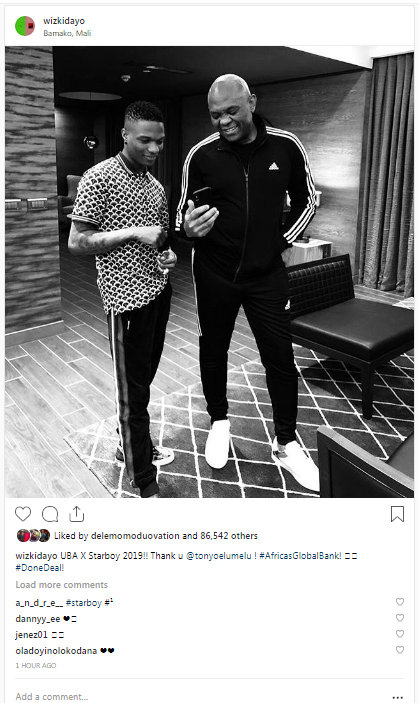Save post with the bookmark icon

397,514
